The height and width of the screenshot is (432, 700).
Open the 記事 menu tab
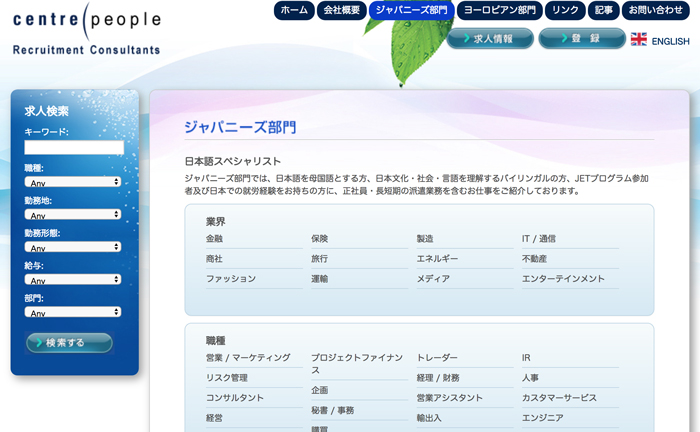[603, 10]
